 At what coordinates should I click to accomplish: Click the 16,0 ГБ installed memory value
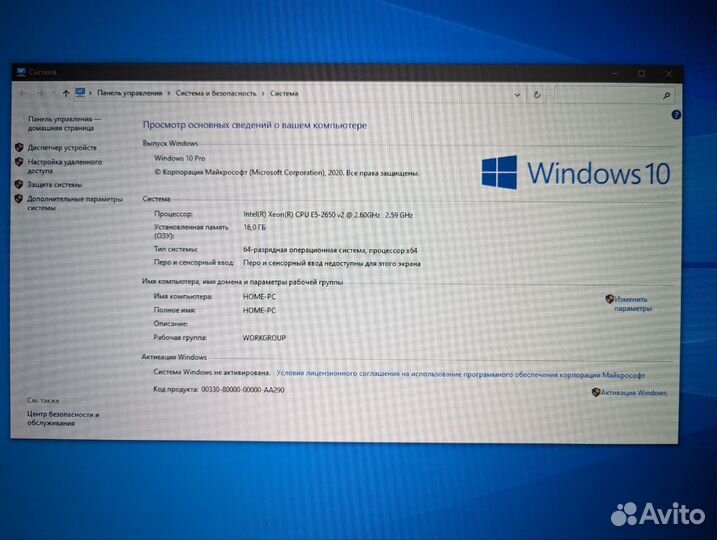(254, 227)
